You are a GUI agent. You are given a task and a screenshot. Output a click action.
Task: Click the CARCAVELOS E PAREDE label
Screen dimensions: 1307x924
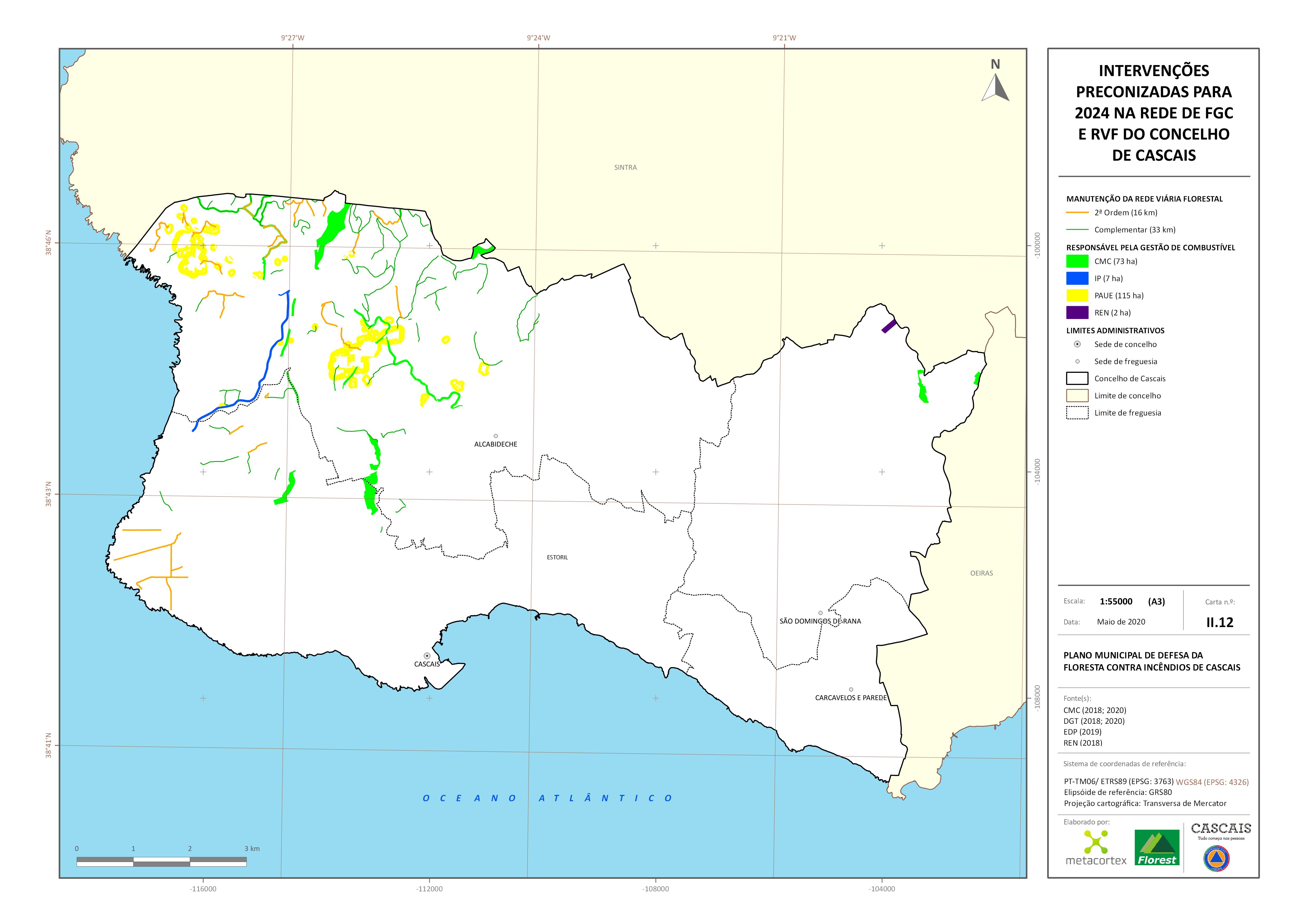tap(851, 697)
